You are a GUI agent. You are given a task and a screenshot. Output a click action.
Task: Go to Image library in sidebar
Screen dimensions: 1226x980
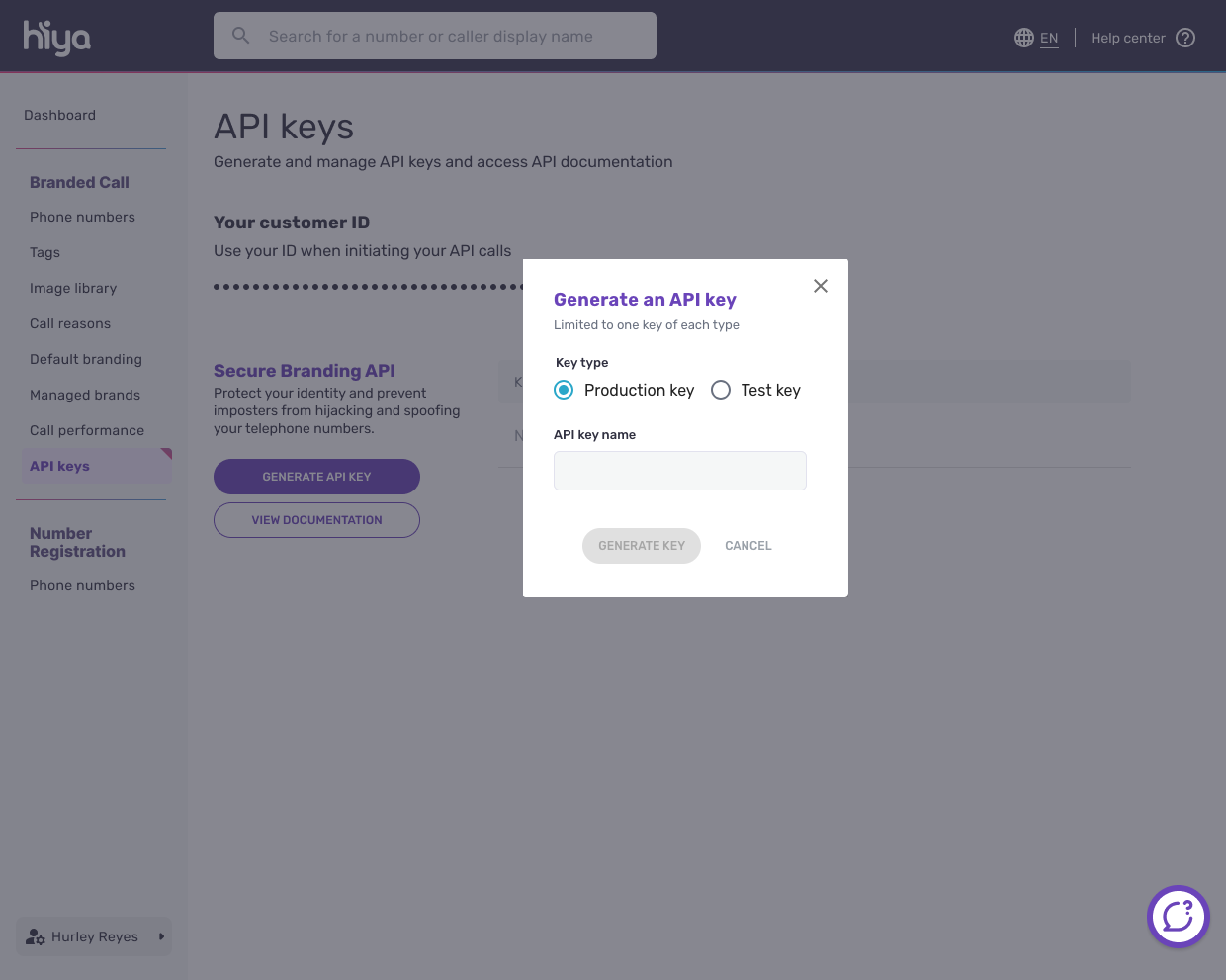coord(73,288)
